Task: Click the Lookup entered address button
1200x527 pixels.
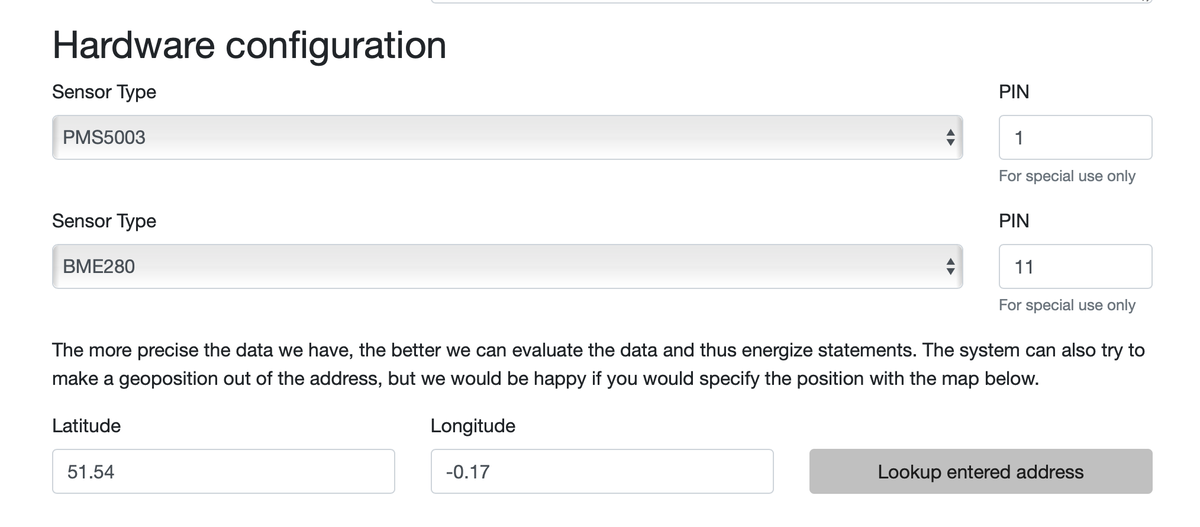Action: (980, 471)
